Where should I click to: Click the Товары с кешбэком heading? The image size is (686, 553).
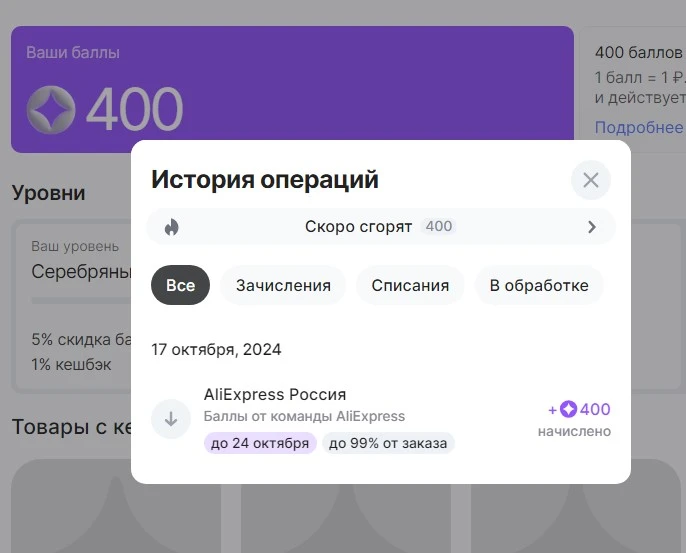click(71, 427)
